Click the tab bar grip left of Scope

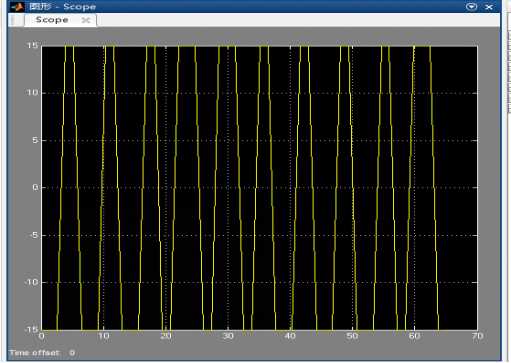click(x=16, y=20)
